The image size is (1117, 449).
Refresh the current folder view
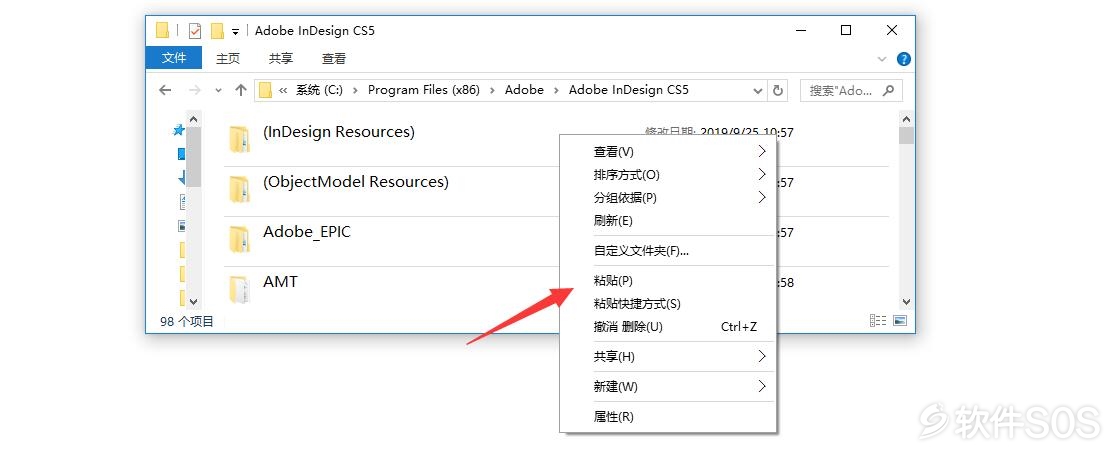tap(778, 91)
